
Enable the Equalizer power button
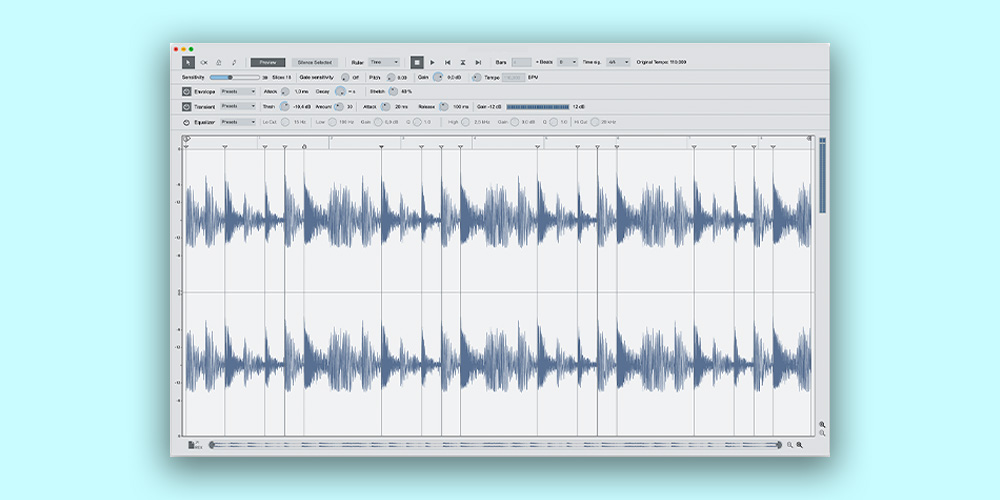(187, 122)
